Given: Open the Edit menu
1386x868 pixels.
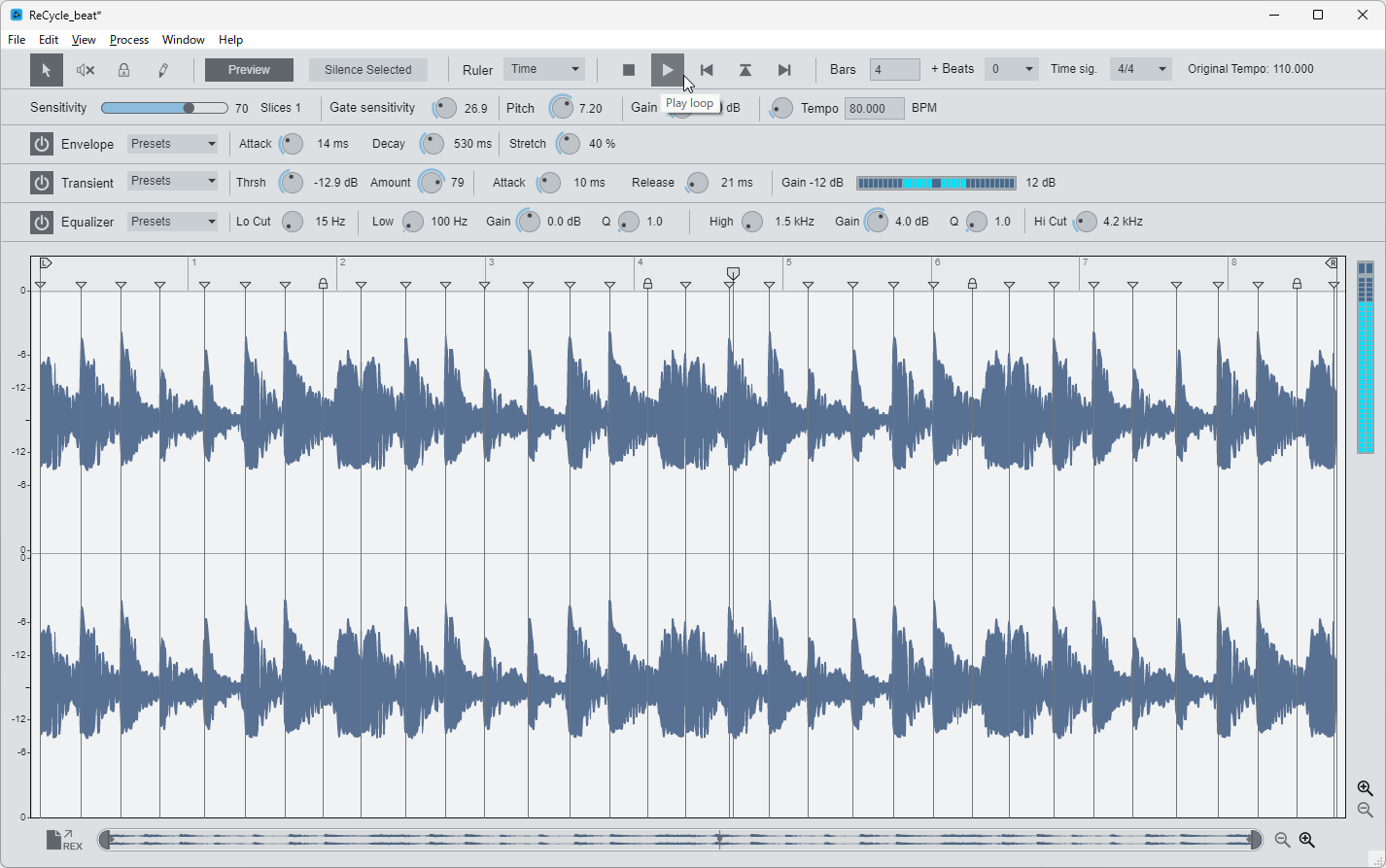Looking at the screenshot, I should click(x=49, y=40).
